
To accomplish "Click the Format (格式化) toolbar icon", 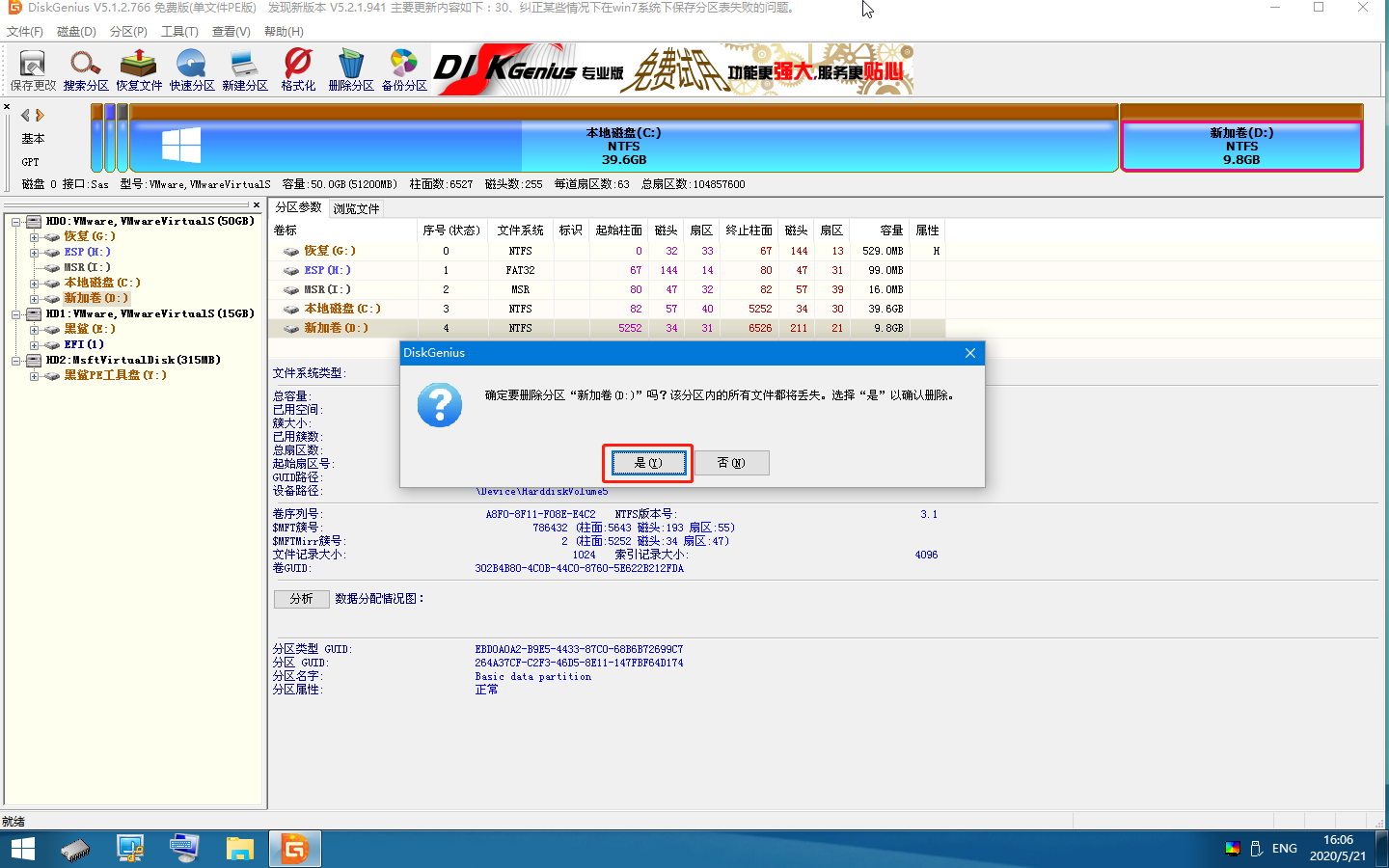I will [298, 70].
